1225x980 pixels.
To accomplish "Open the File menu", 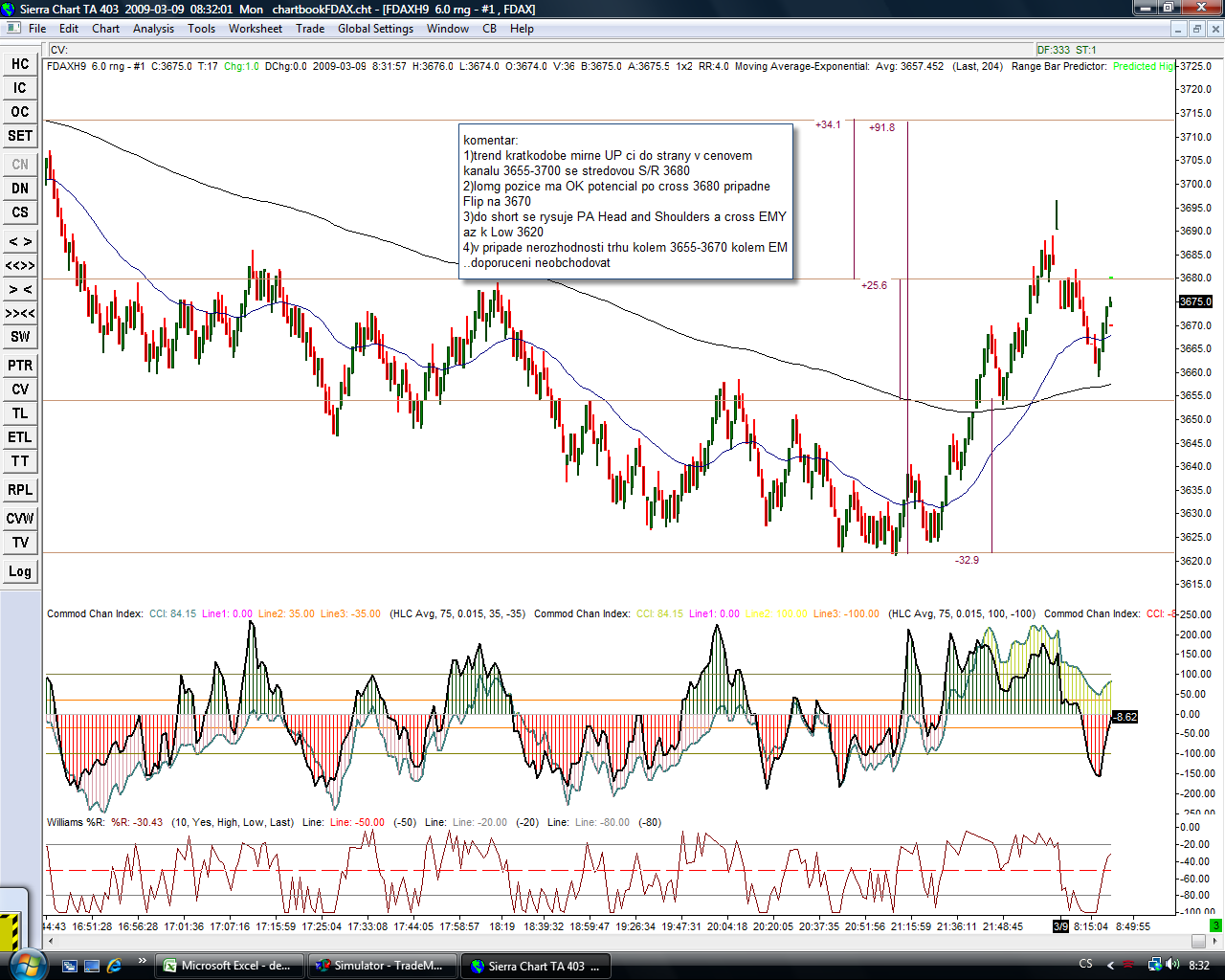I will coord(37,29).
